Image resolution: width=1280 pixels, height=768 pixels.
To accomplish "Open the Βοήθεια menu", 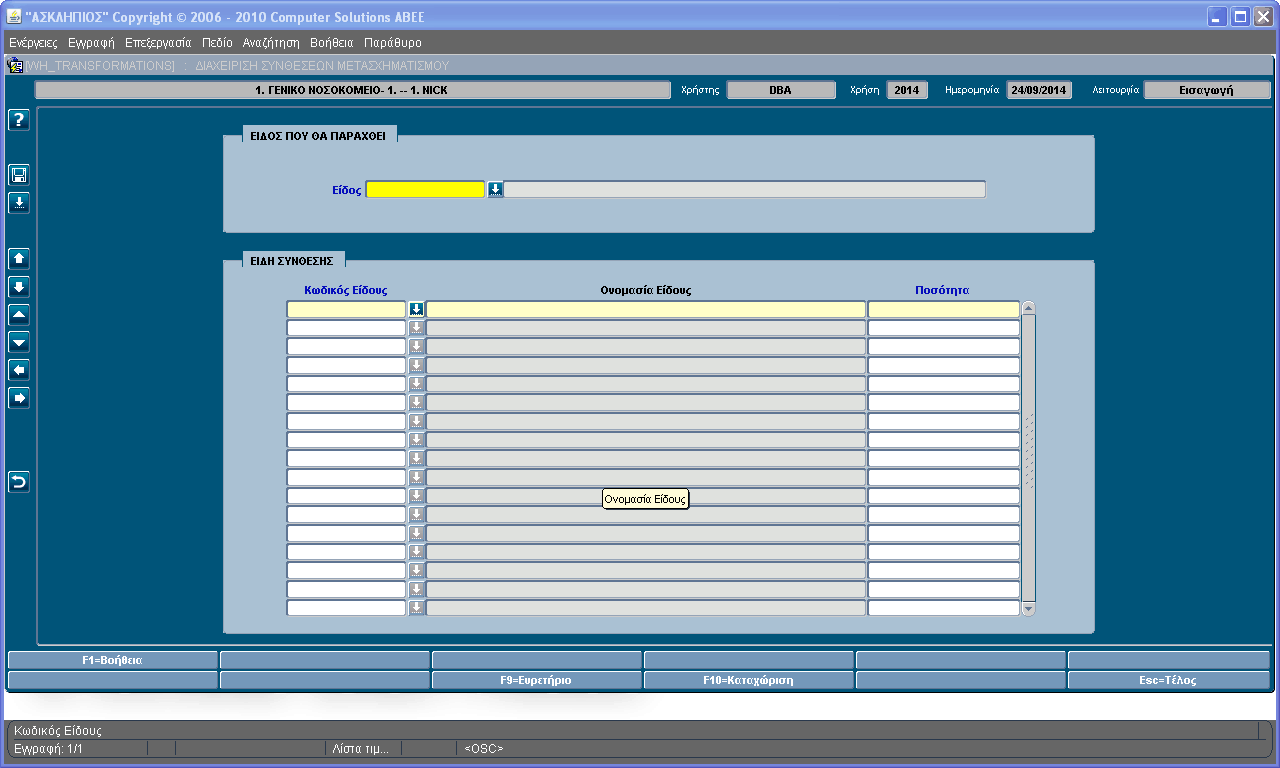I will (x=332, y=43).
